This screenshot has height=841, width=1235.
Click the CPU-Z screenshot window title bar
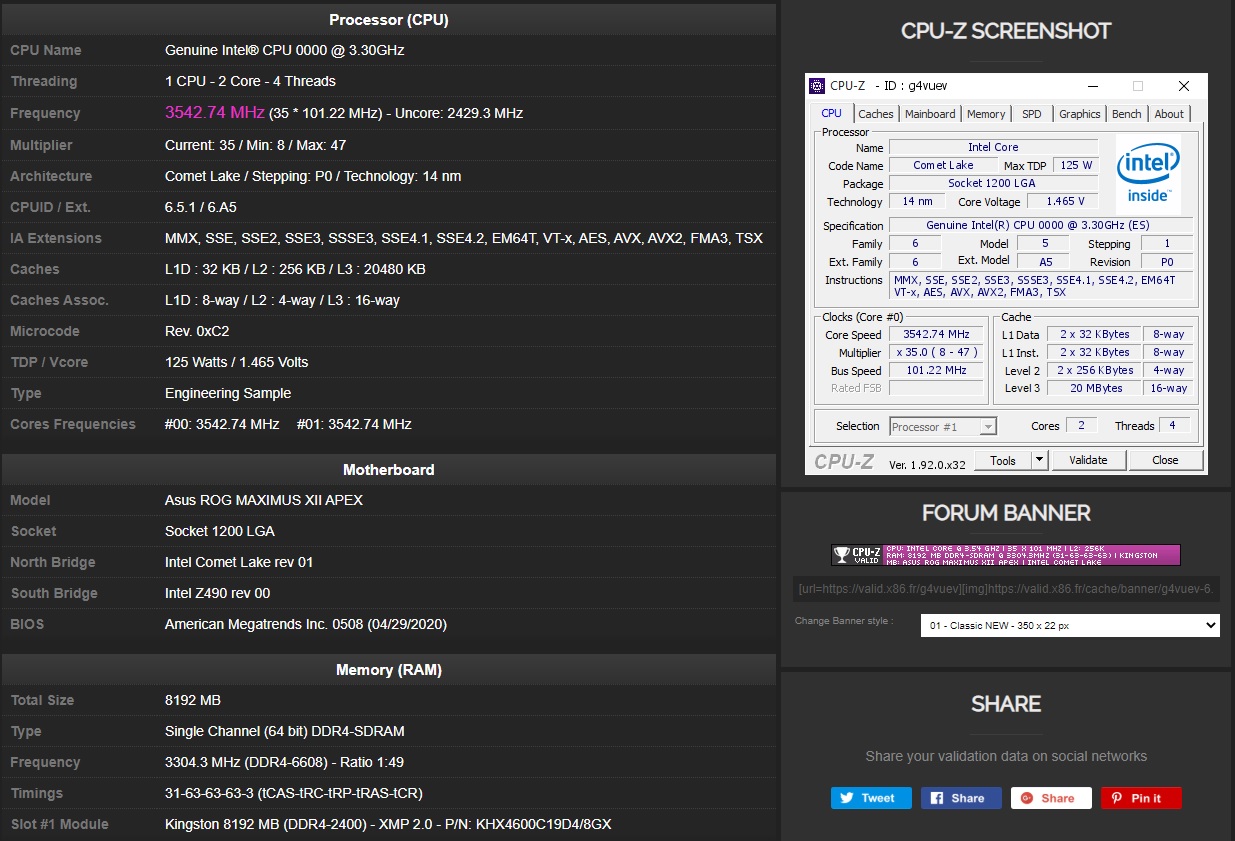[1006, 86]
